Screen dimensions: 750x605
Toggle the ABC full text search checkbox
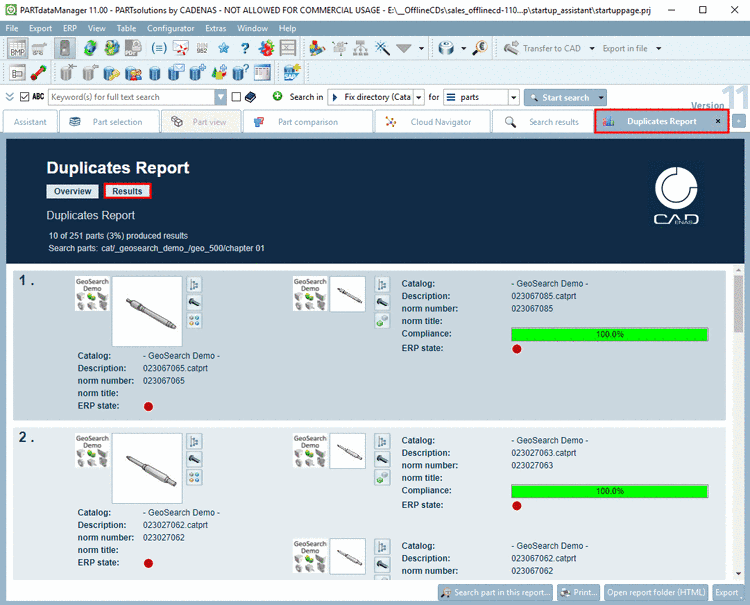click(x=24, y=97)
